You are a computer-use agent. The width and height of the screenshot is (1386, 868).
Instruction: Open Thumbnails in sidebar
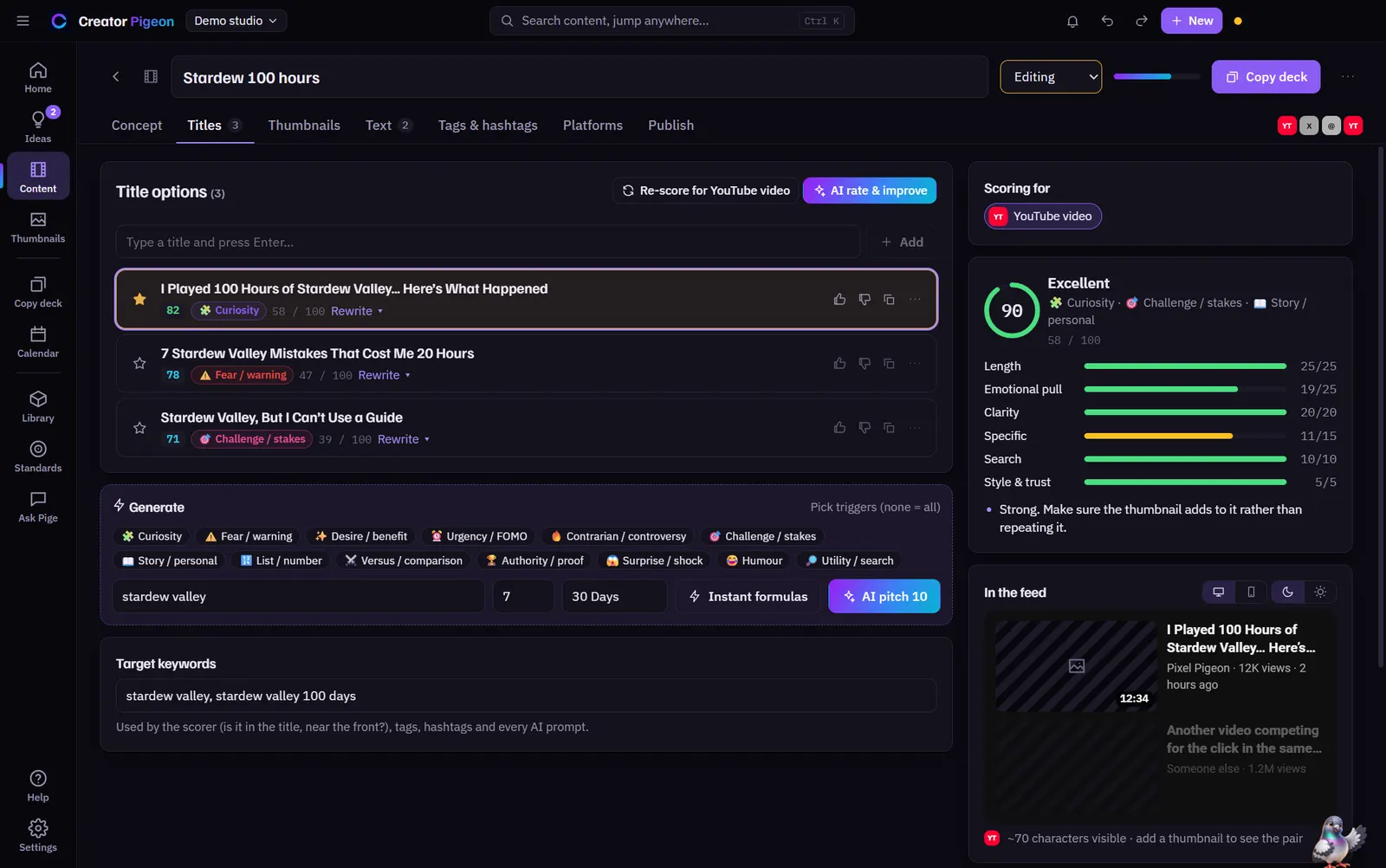click(x=38, y=227)
